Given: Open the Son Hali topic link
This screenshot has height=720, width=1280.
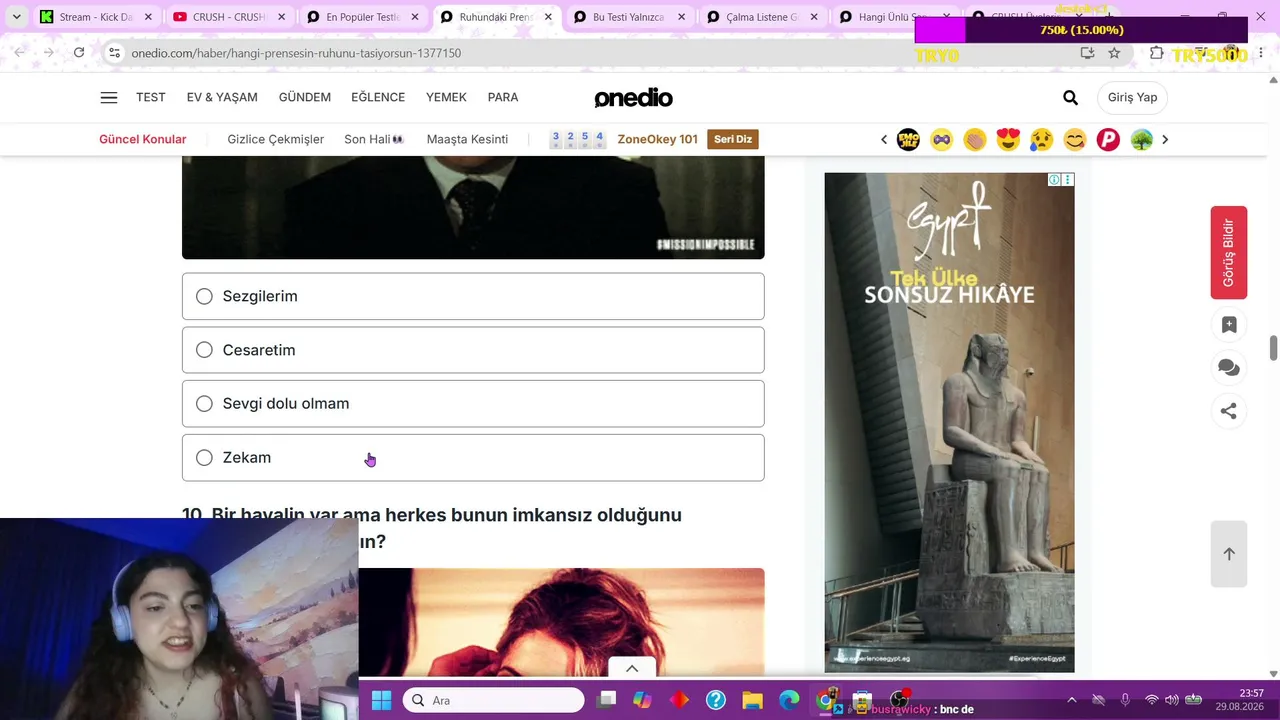Looking at the screenshot, I should click(x=374, y=139).
